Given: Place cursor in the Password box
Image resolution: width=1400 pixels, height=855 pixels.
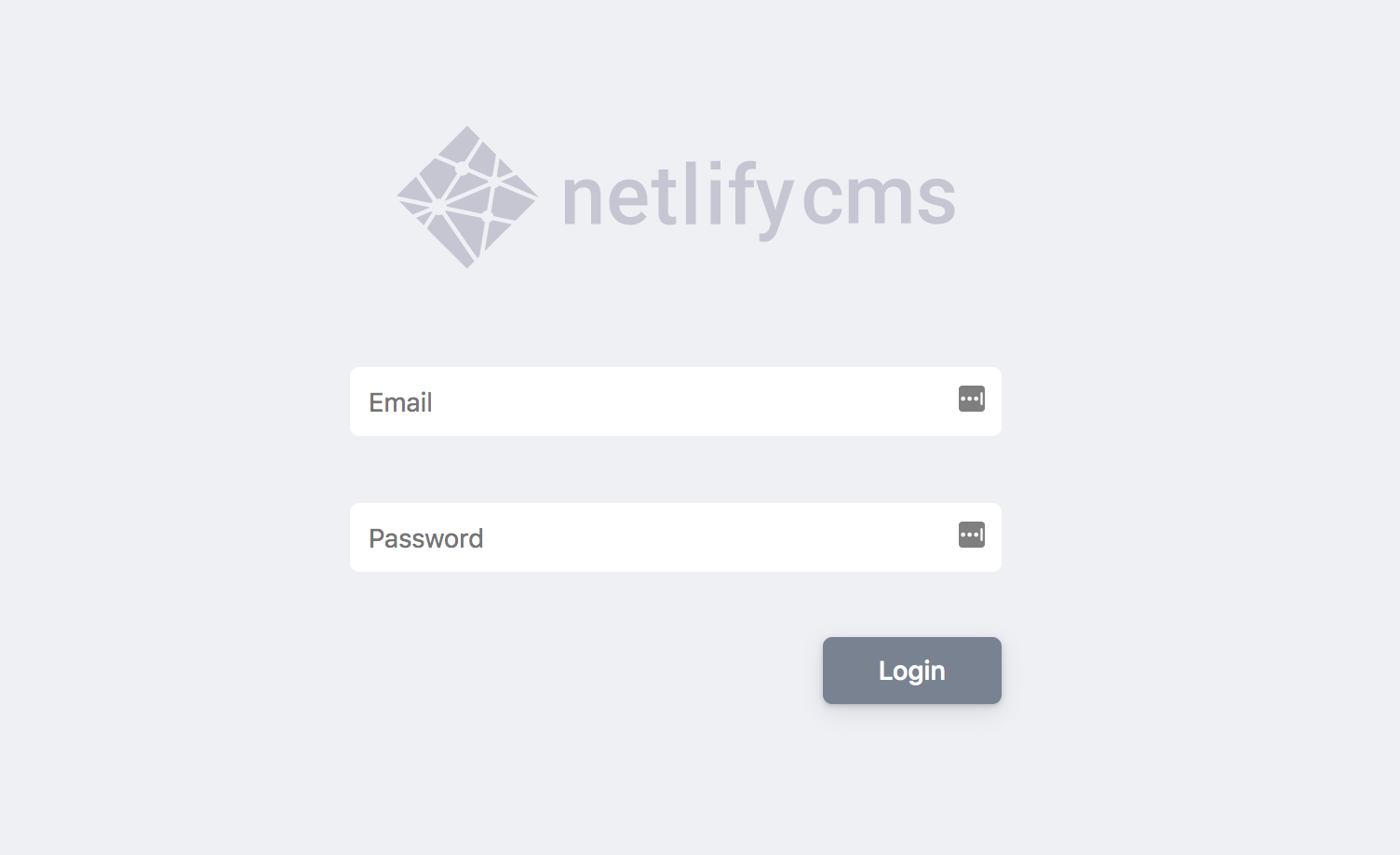Looking at the screenshot, I should 676,537.
